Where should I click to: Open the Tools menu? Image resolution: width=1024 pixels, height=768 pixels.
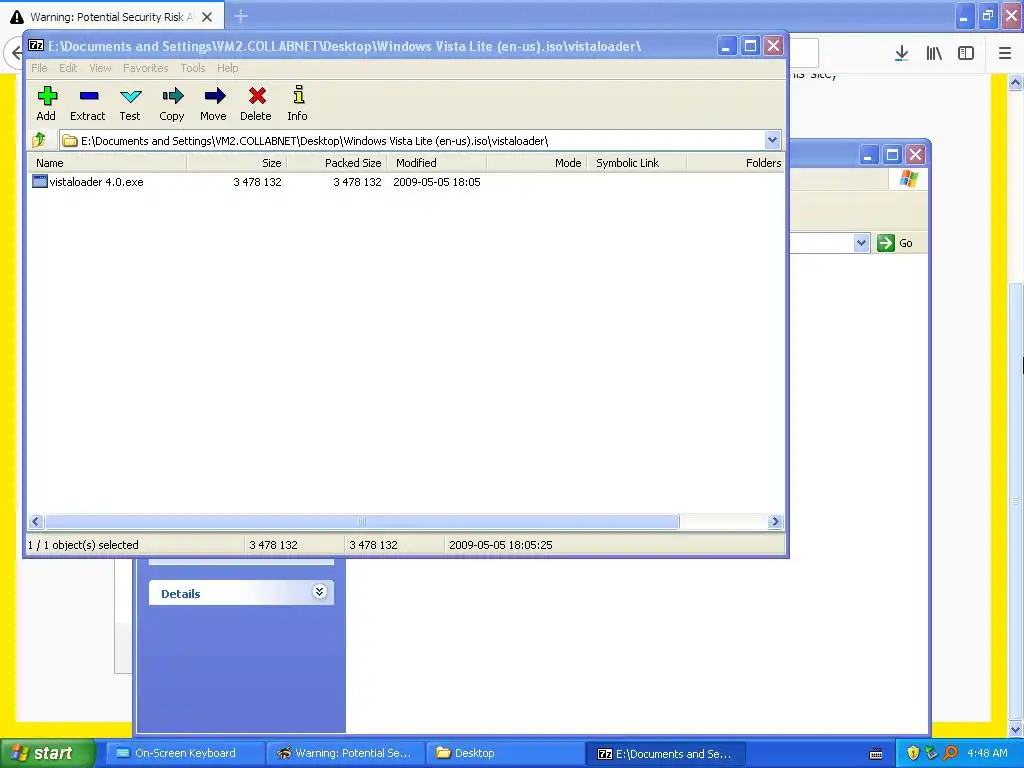pos(193,68)
